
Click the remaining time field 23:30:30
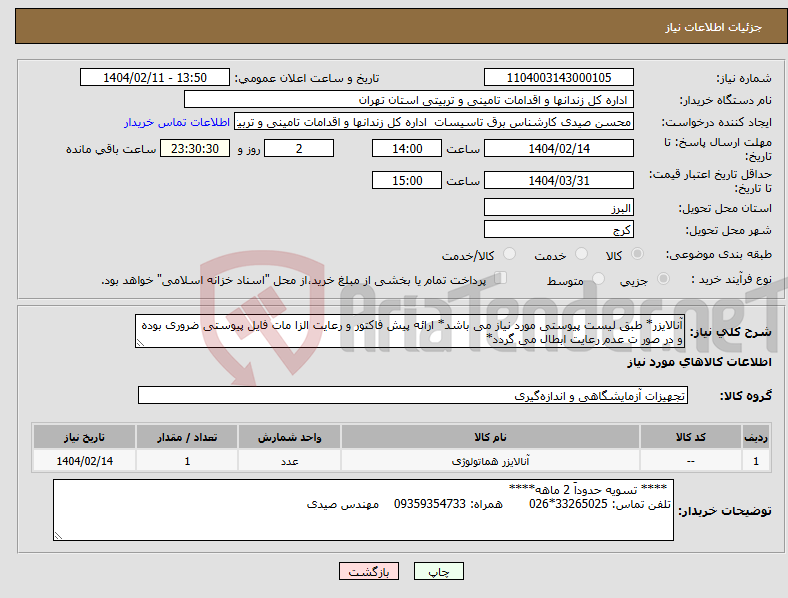pyautogui.click(x=195, y=148)
